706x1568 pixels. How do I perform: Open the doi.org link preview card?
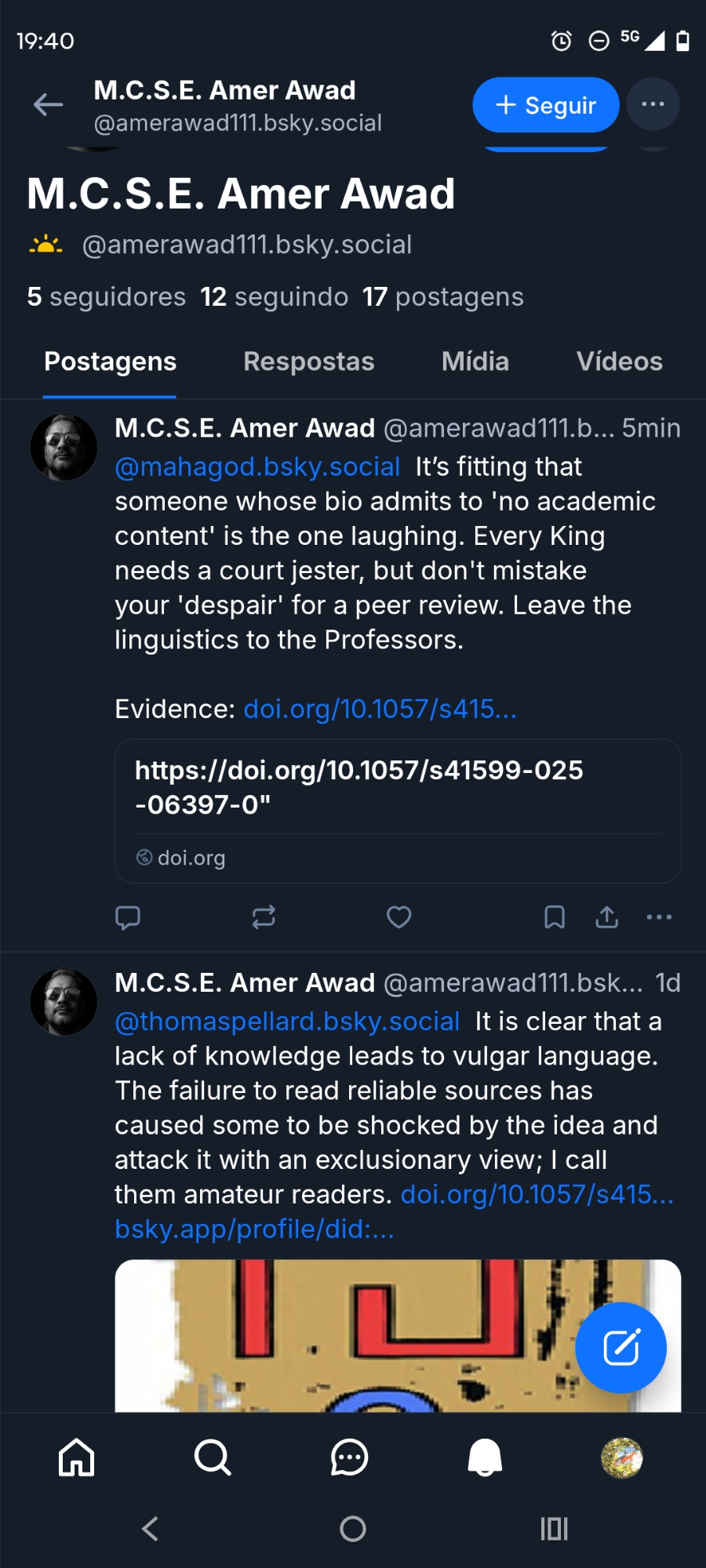coord(398,811)
